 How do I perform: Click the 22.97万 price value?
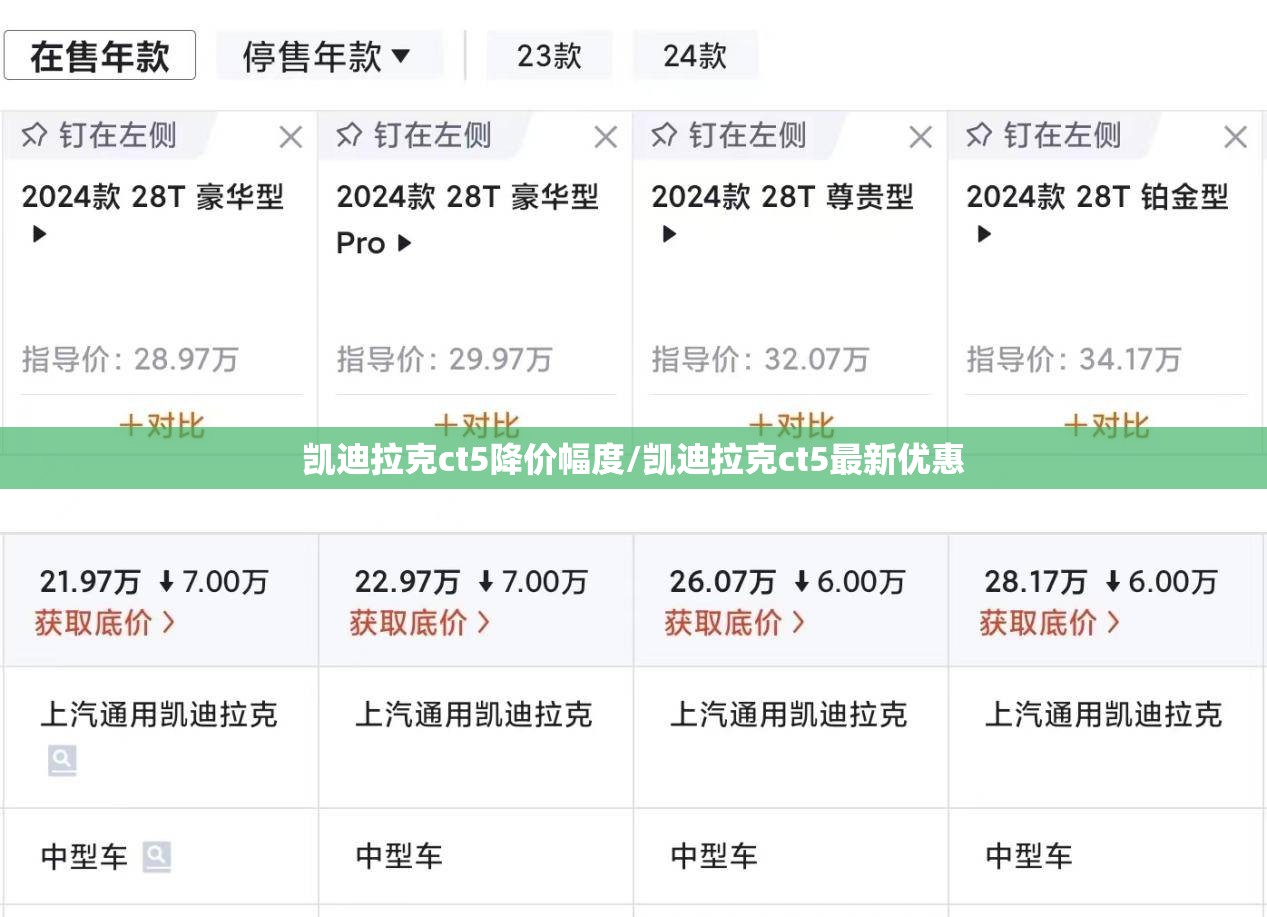tap(407, 581)
